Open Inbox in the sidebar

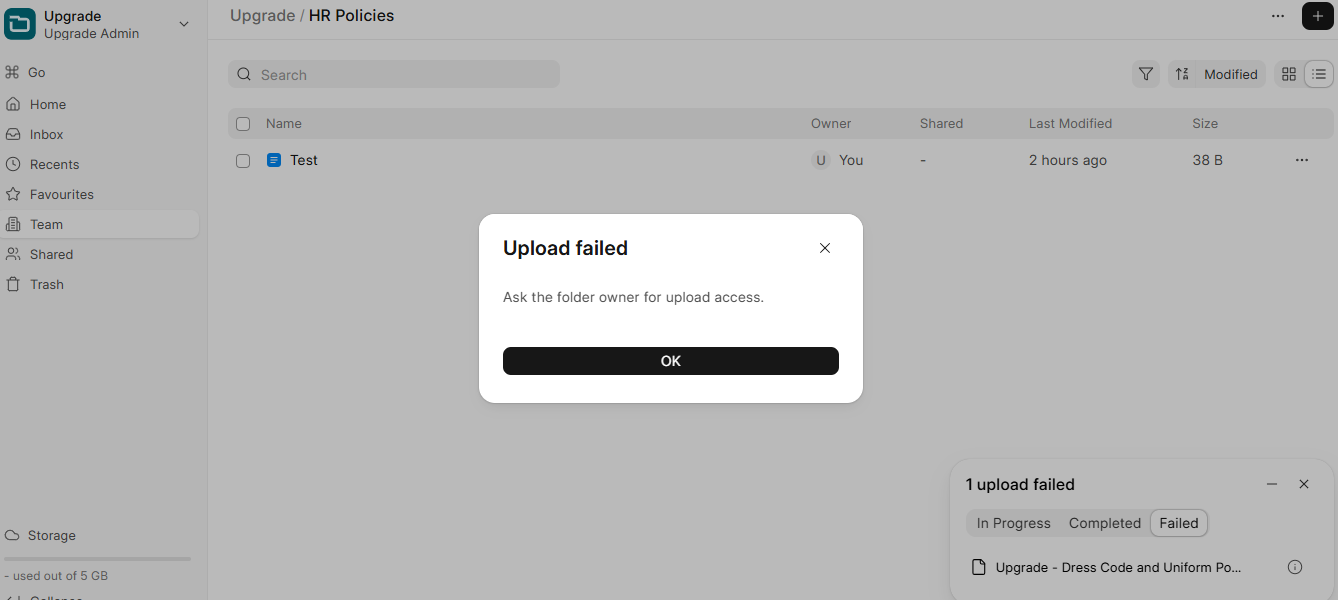tap(100, 134)
